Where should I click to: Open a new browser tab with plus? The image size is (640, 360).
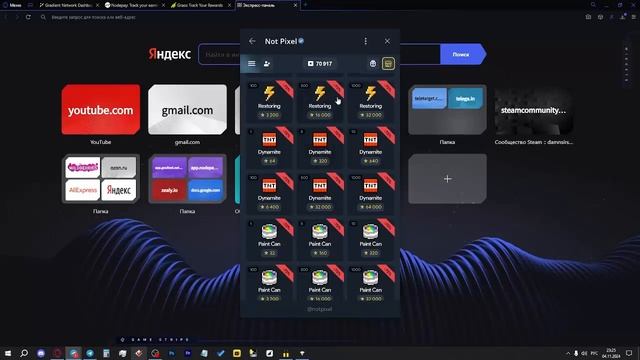[305, 5]
